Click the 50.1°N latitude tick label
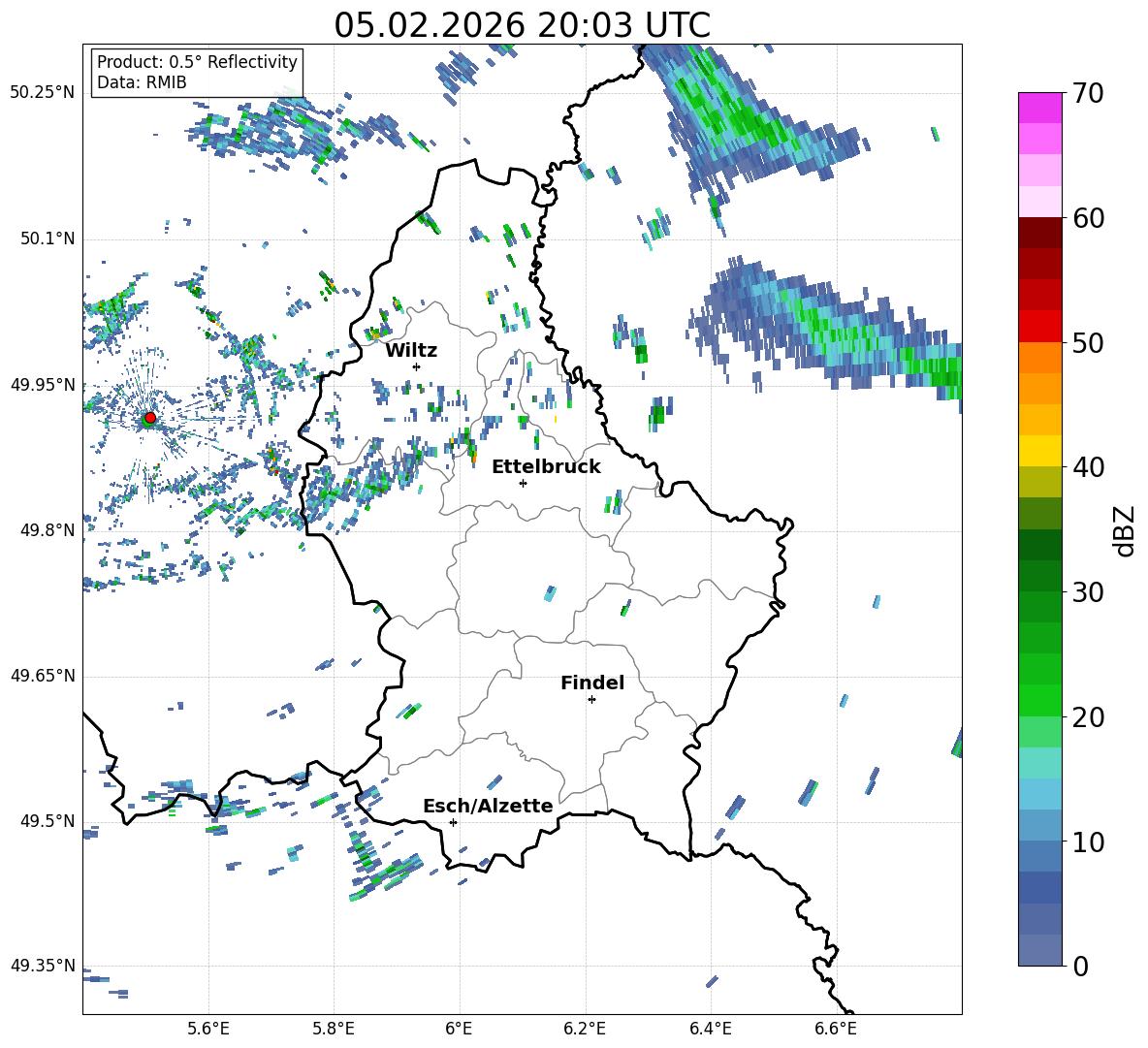 tap(47, 238)
